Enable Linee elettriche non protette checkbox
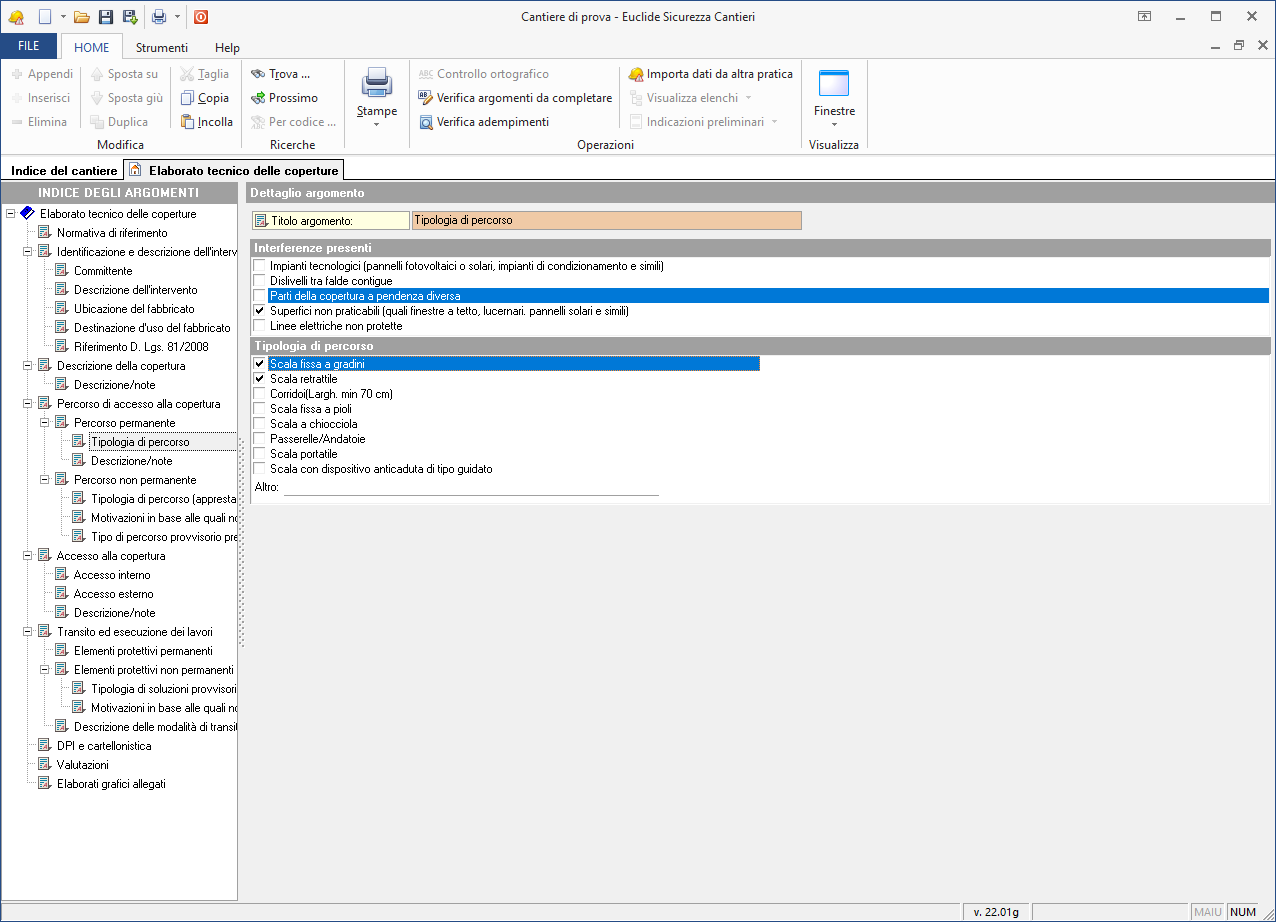The width and height of the screenshot is (1276, 922). coord(260,326)
